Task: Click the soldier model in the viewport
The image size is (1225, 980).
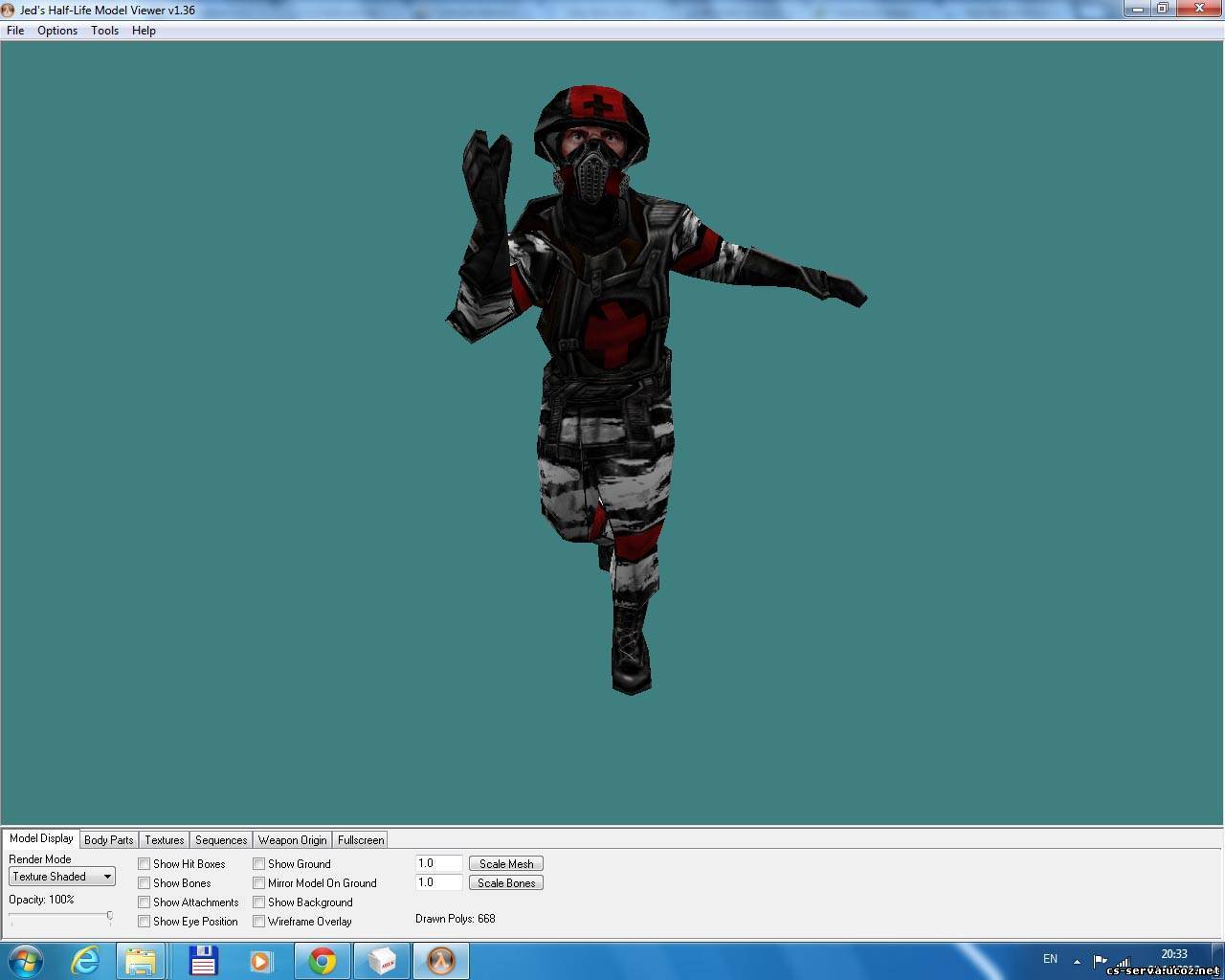Action: [x=612, y=383]
